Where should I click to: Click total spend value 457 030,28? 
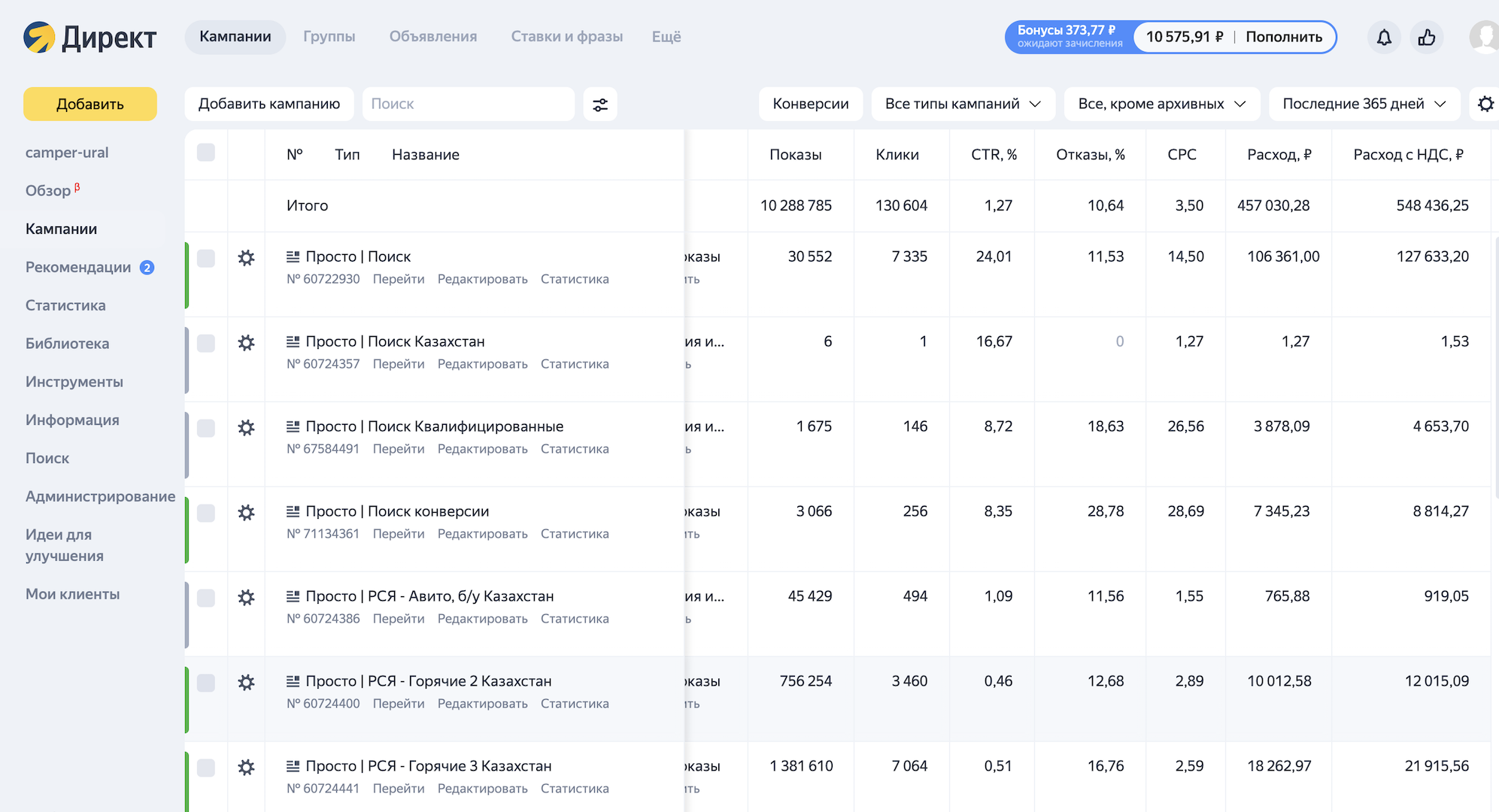[x=1273, y=206]
